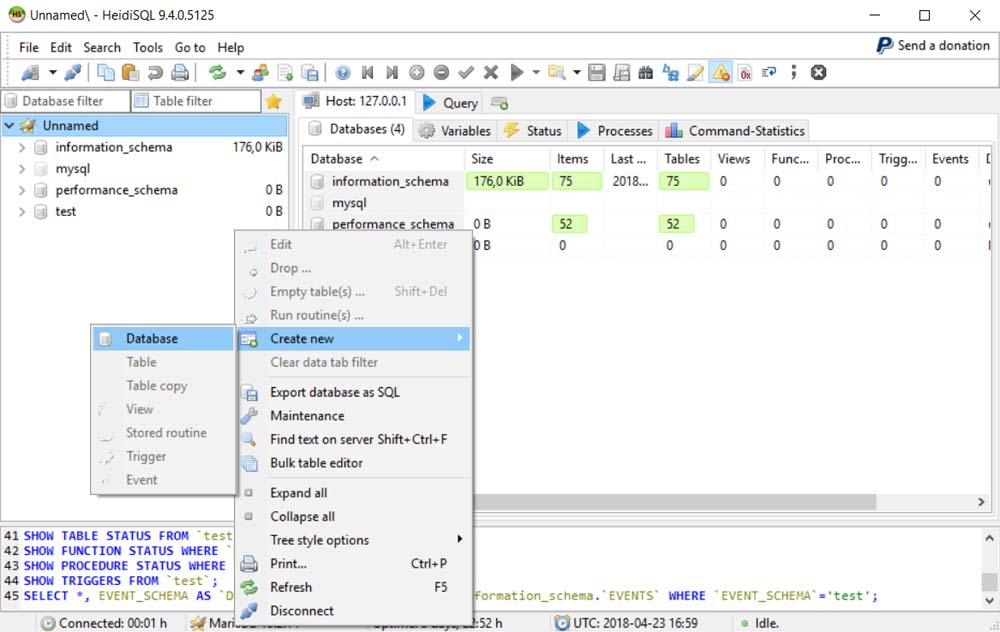
Task: Click the Print toolbar icon
Action: 180,73
